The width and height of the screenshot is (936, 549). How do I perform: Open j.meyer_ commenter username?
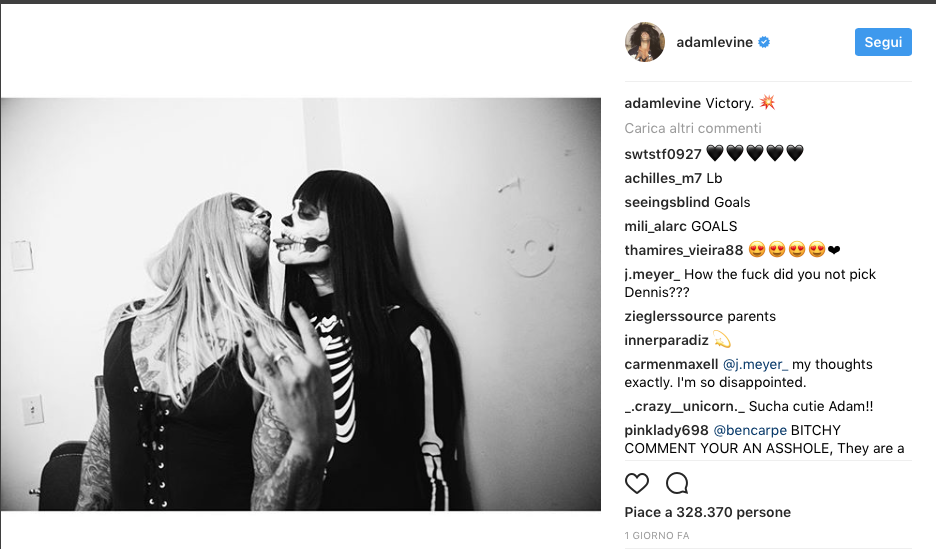click(x=652, y=274)
